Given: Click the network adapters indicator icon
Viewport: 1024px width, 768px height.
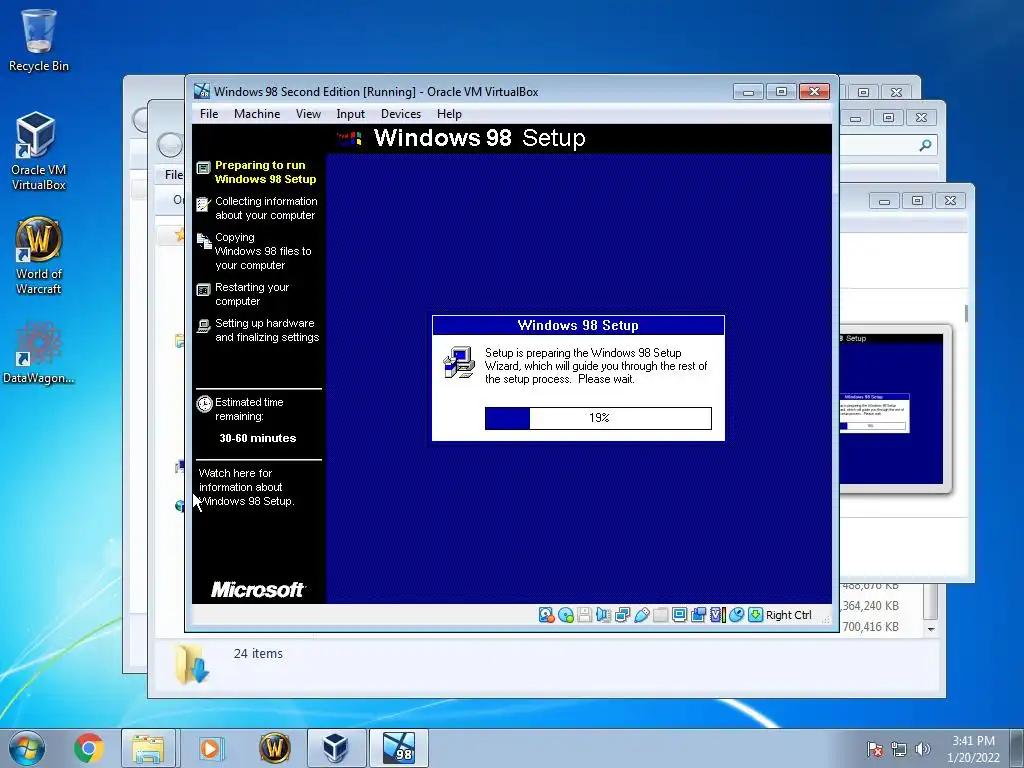Looking at the screenshot, I should [622, 615].
